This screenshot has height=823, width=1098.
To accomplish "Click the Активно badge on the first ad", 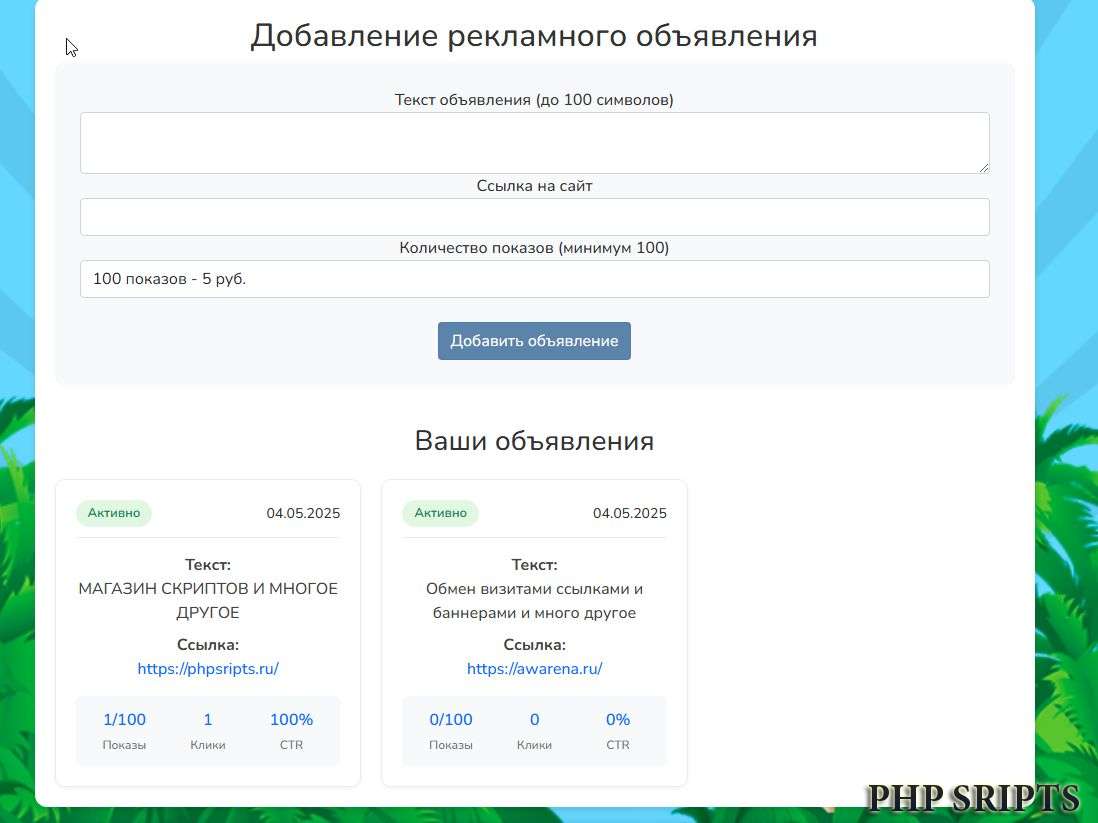I will coord(113,512).
